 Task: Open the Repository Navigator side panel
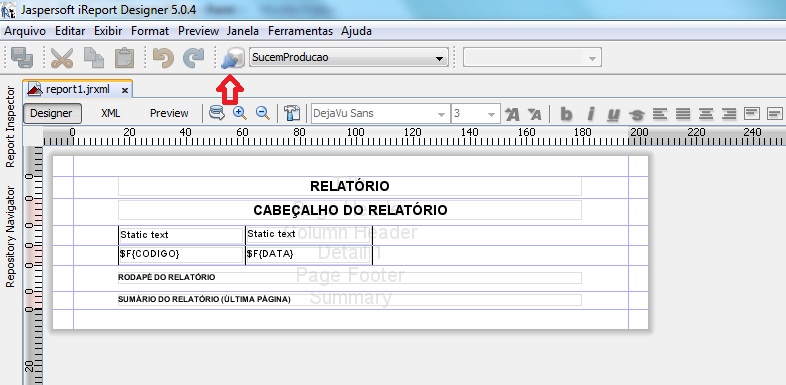pos(10,237)
